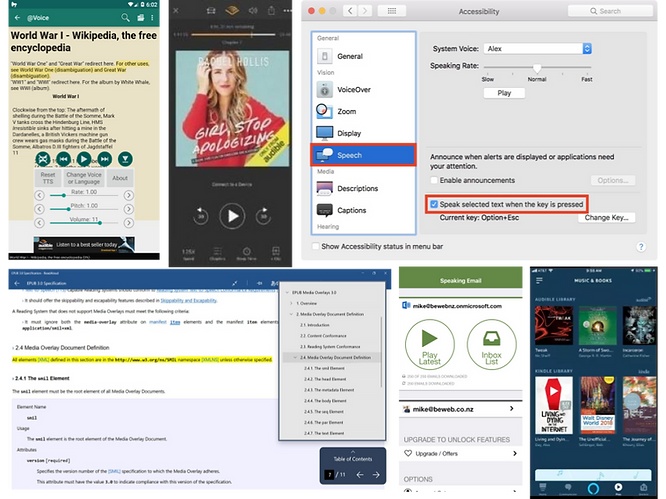This screenshot has height=499, width=666.
Task: Increase Rate with the right arrow stepper
Action: click(x=128, y=195)
